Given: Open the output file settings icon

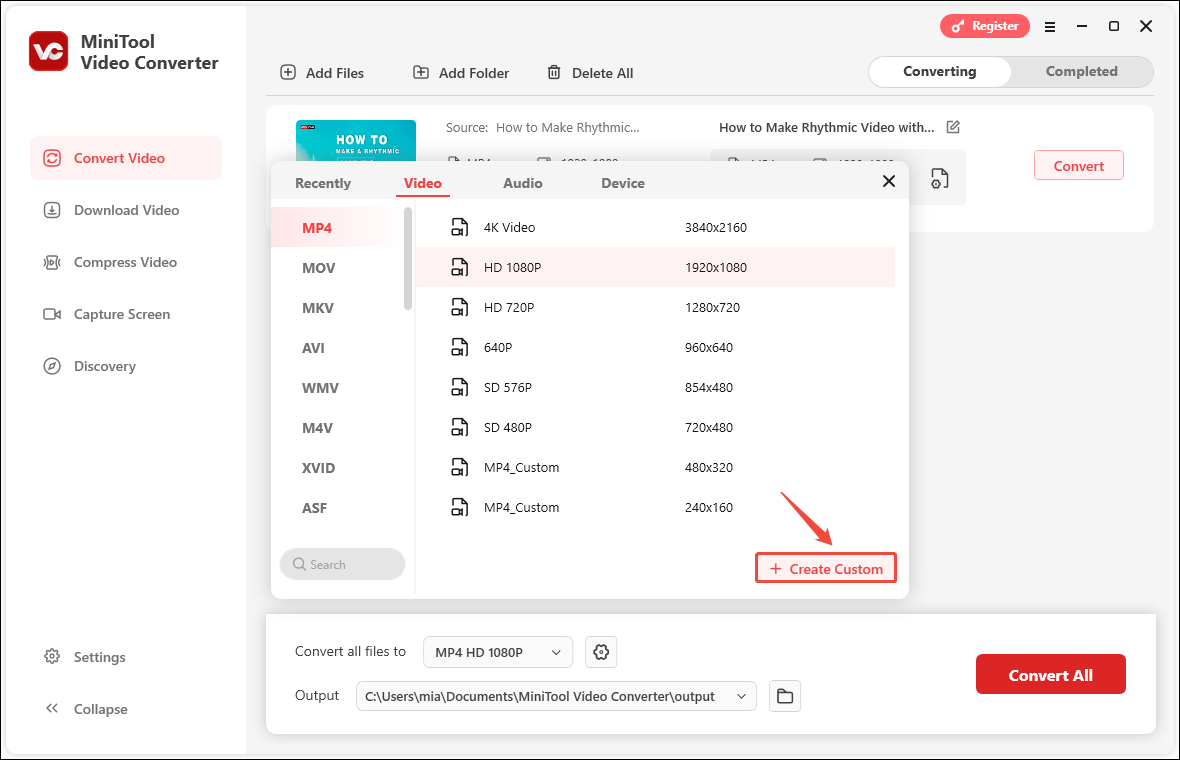Looking at the screenshot, I should tap(939, 178).
